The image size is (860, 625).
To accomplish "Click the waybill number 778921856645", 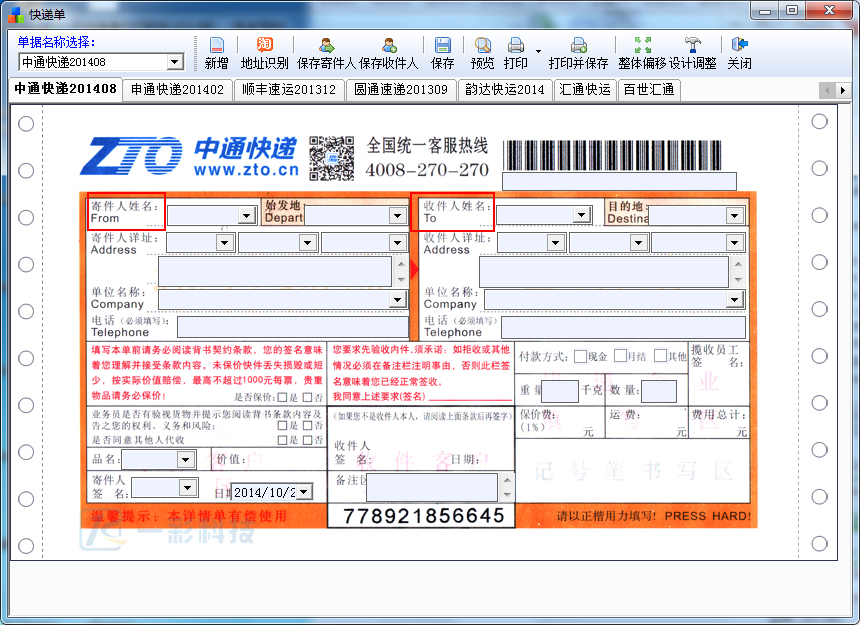I will pos(423,515).
